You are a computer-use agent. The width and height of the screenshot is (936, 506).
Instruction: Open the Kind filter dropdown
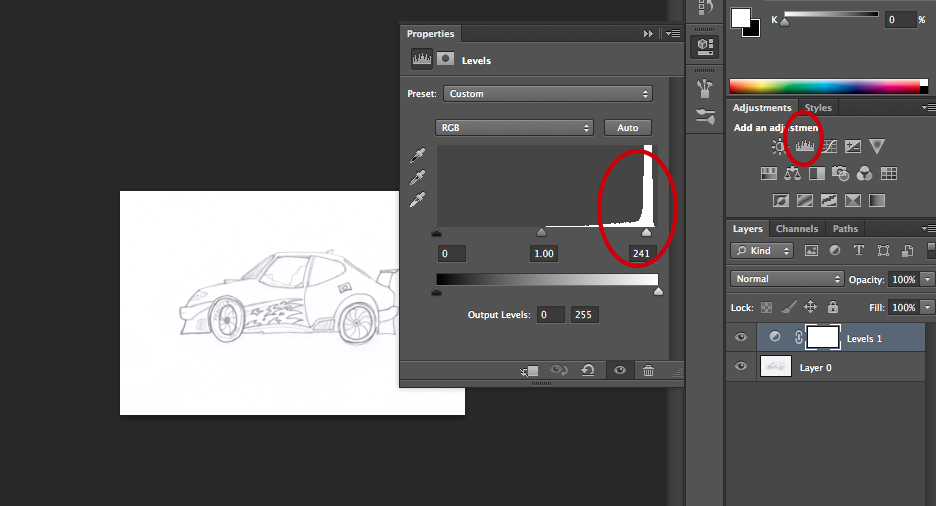(x=762, y=251)
